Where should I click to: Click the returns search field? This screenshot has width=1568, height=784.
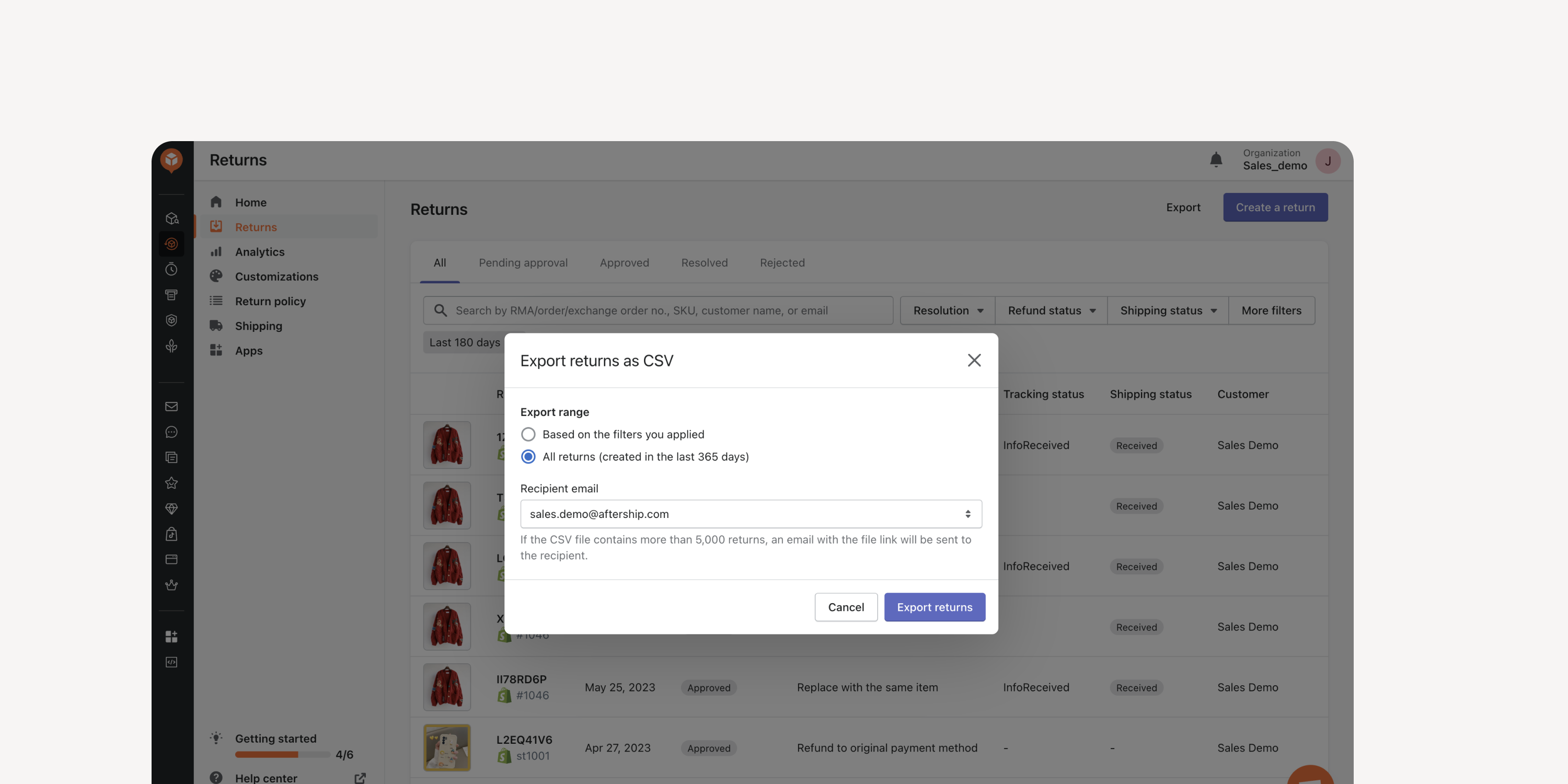pos(658,310)
